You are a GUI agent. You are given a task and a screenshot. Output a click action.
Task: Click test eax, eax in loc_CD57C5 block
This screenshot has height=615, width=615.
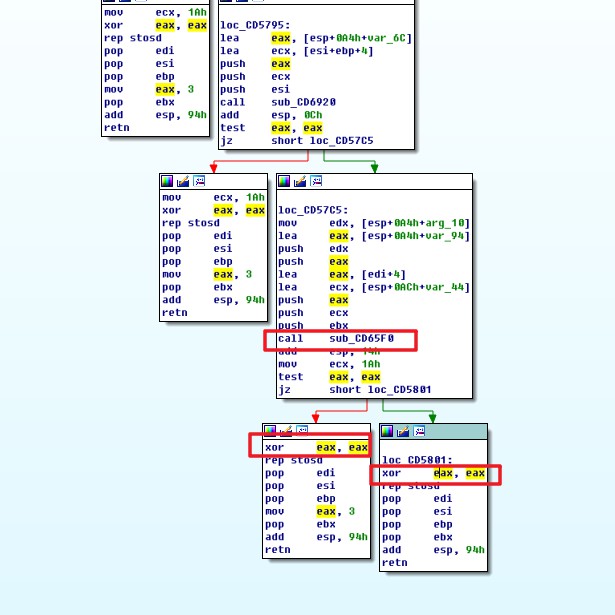tap(329, 377)
